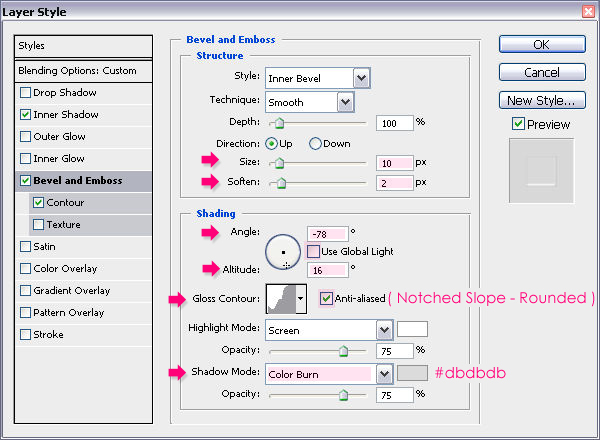The image size is (600, 440).
Task: Click the Depth slider handle
Action: tap(279, 123)
